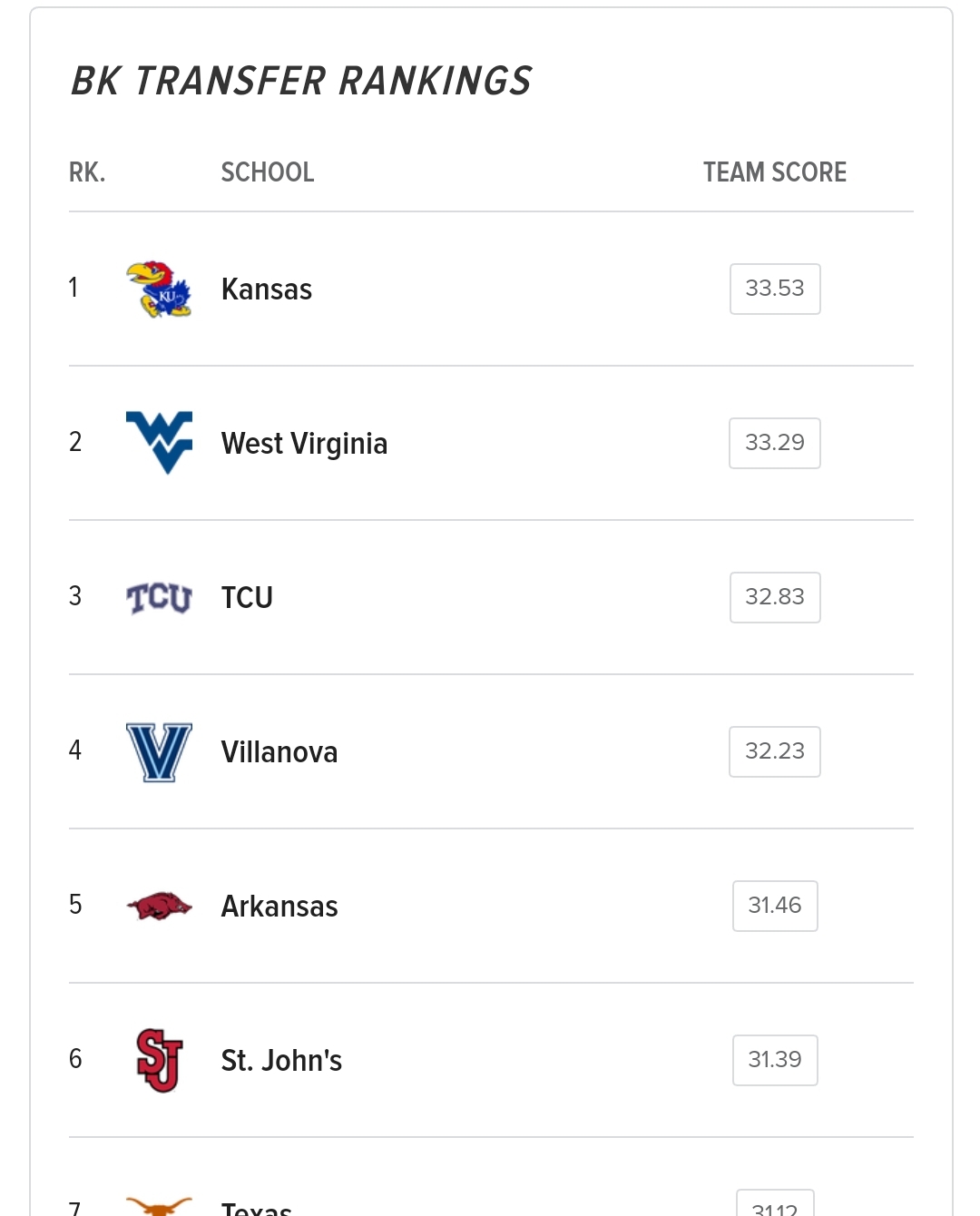The image size is (980, 1216).
Task: Open the Villanova team link
Action: [279, 752]
